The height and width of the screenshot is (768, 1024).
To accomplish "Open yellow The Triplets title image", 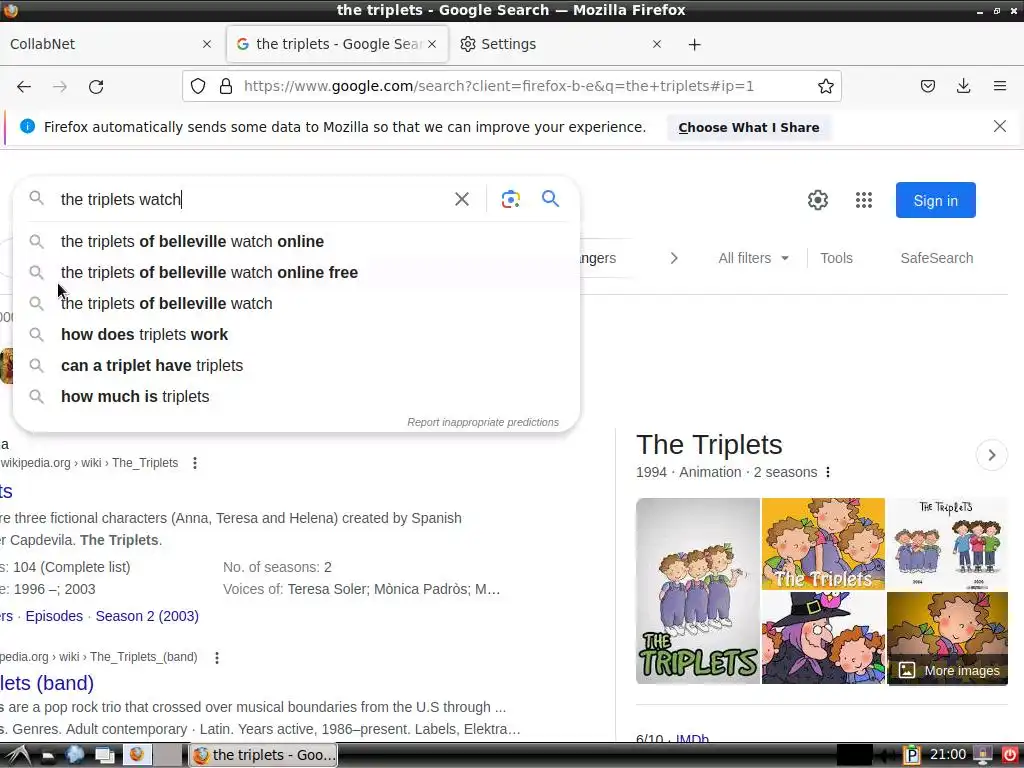I will click(823, 544).
